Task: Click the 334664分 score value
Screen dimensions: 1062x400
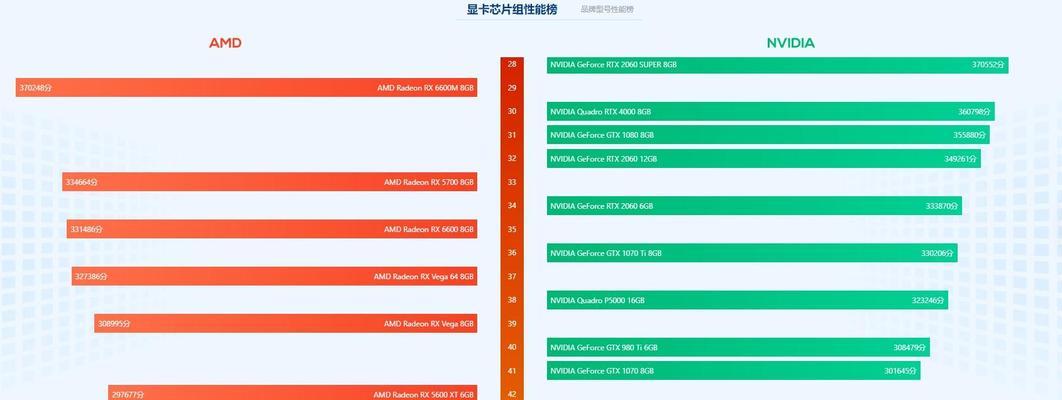Action: pos(82,182)
